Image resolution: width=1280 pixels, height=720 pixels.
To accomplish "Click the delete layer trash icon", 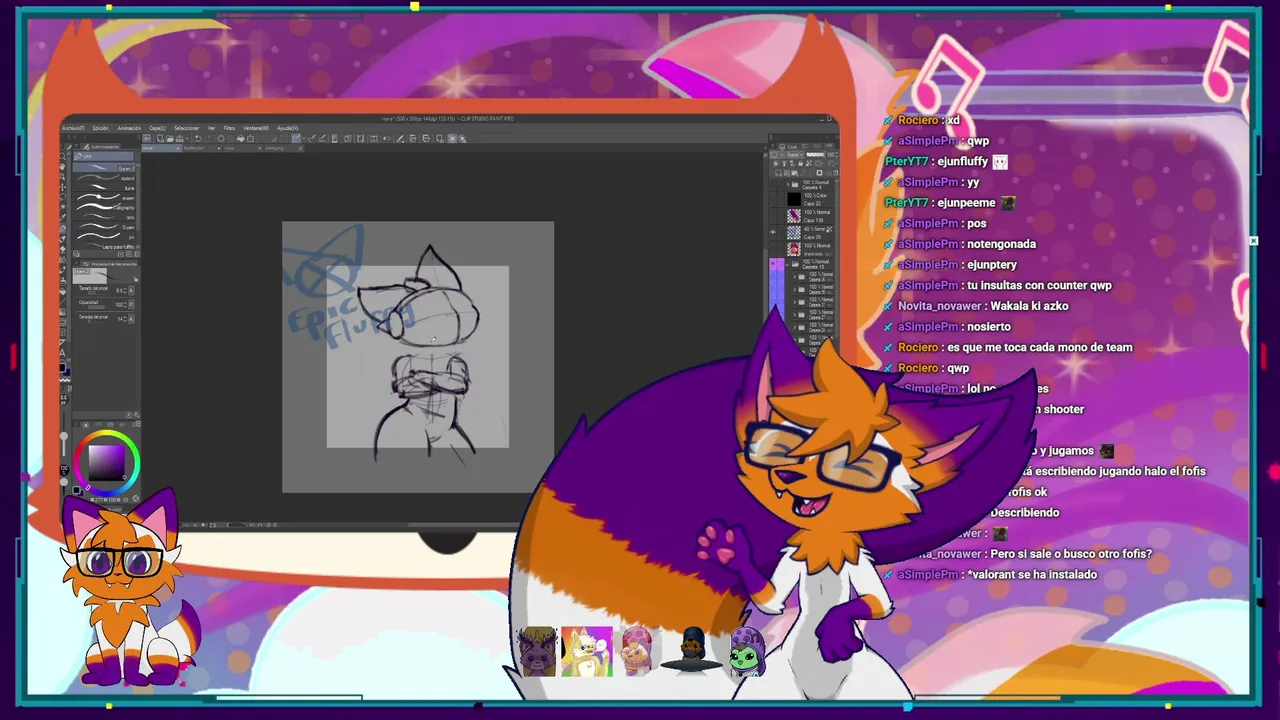I will pos(836,173).
